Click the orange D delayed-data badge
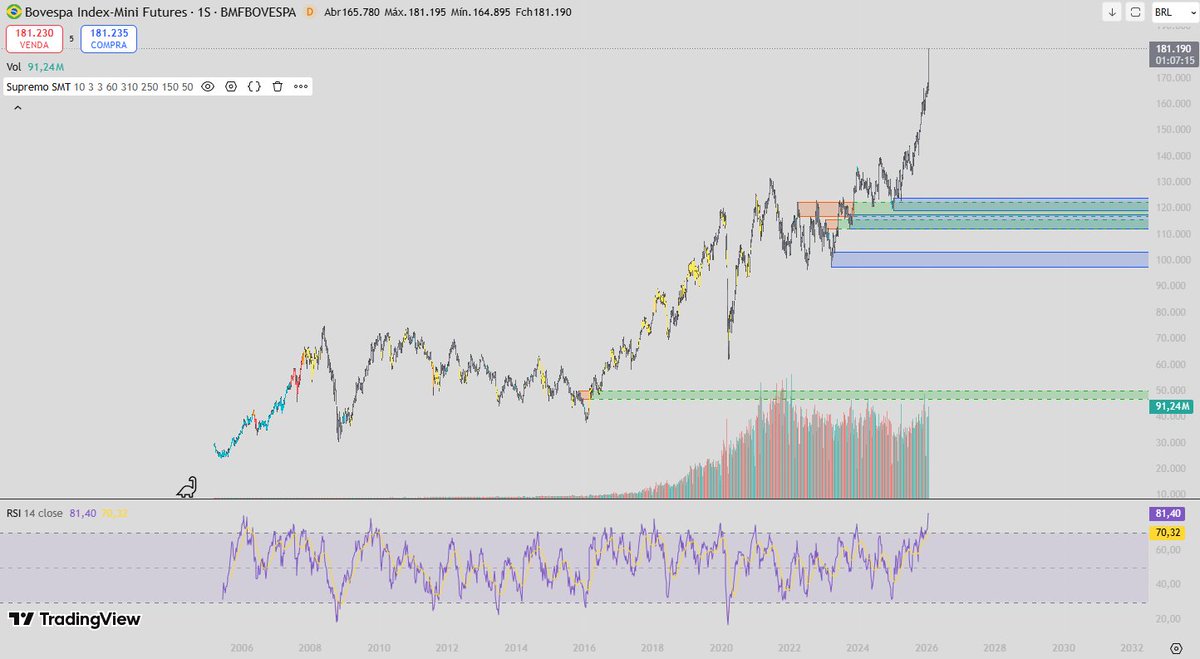Viewport: 1200px width, 659px height. click(309, 12)
